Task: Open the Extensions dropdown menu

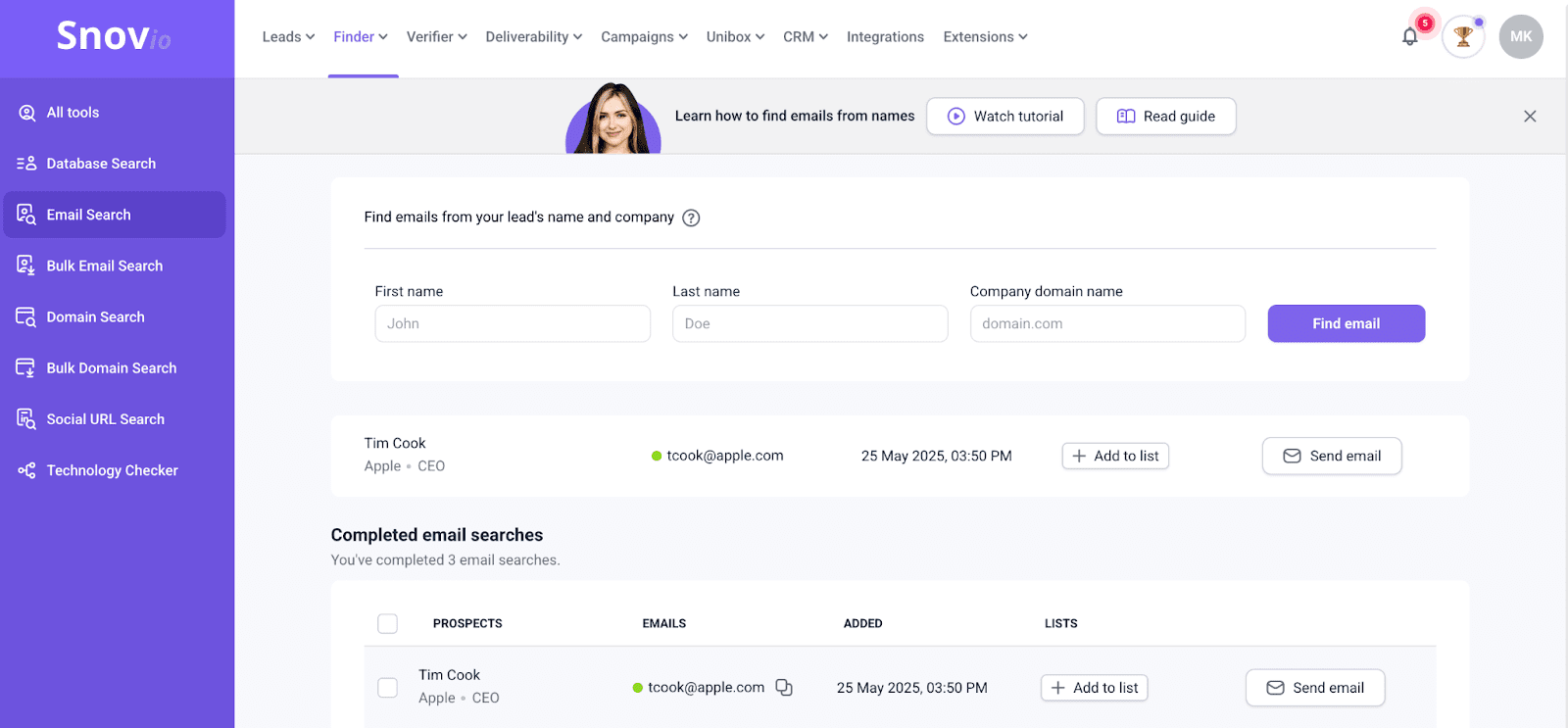Action: click(x=985, y=37)
